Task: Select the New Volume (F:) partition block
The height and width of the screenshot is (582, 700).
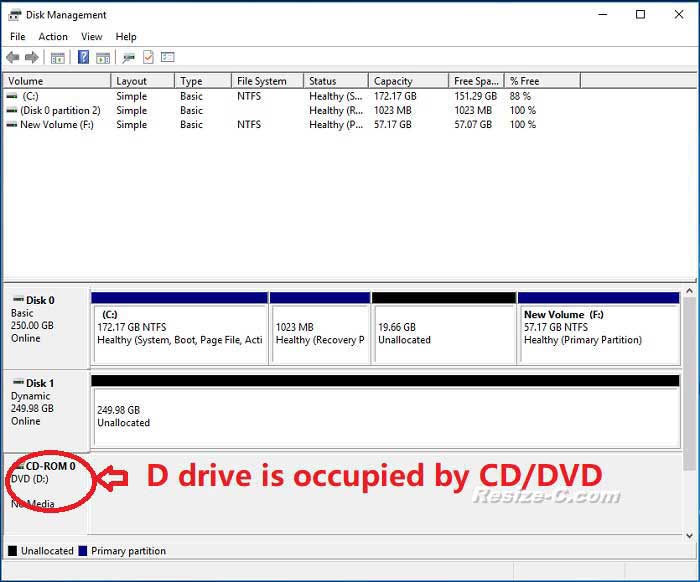Action: pos(599,328)
